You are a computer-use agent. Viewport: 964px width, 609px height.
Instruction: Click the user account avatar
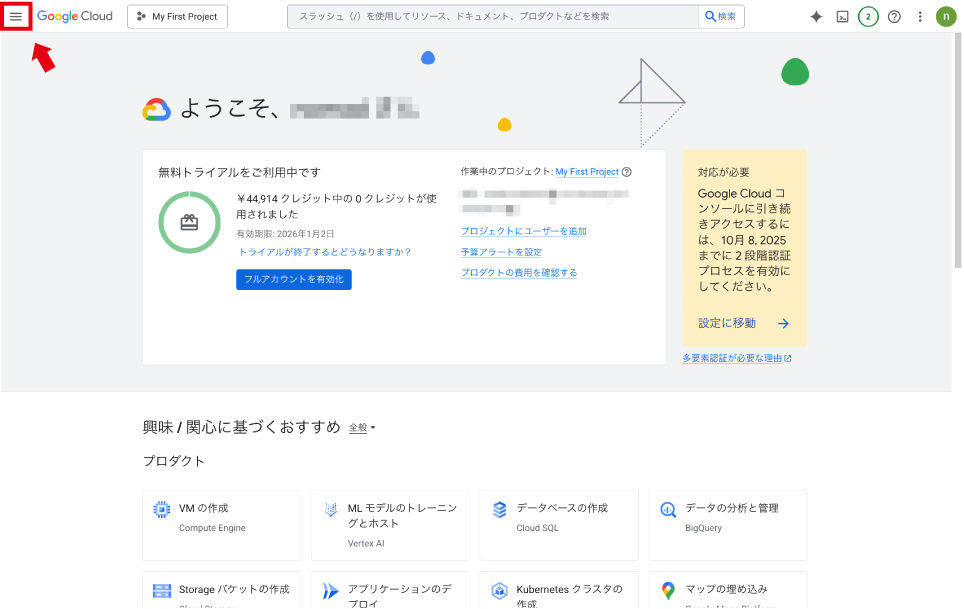pos(946,17)
